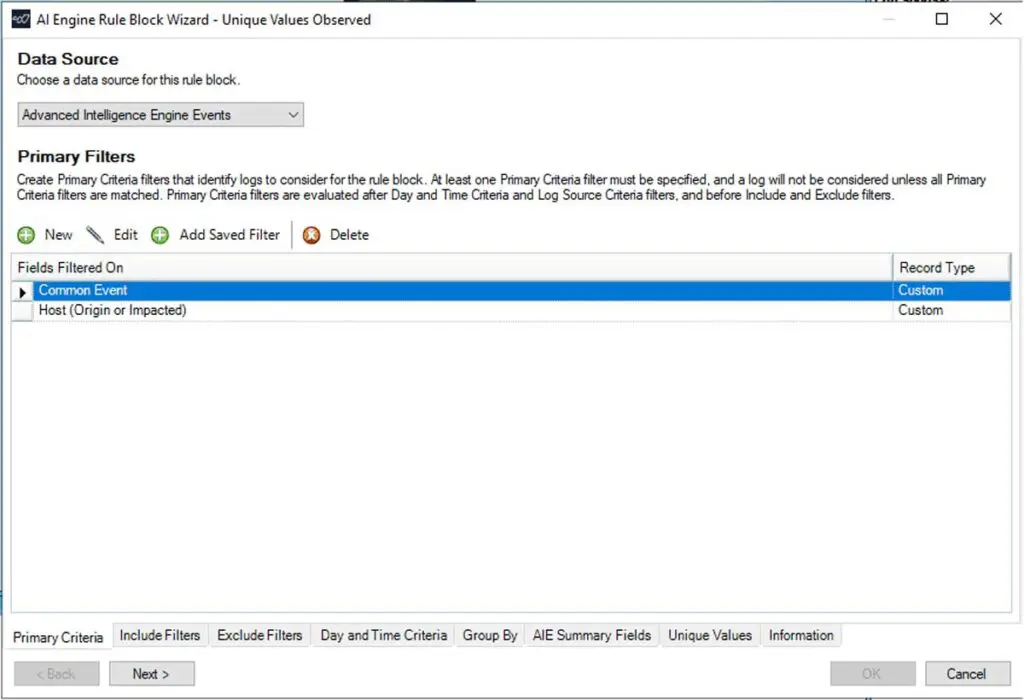Create a new Primary Criteria filter
Image resolution: width=1024 pixels, height=700 pixels.
click(46, 234)
